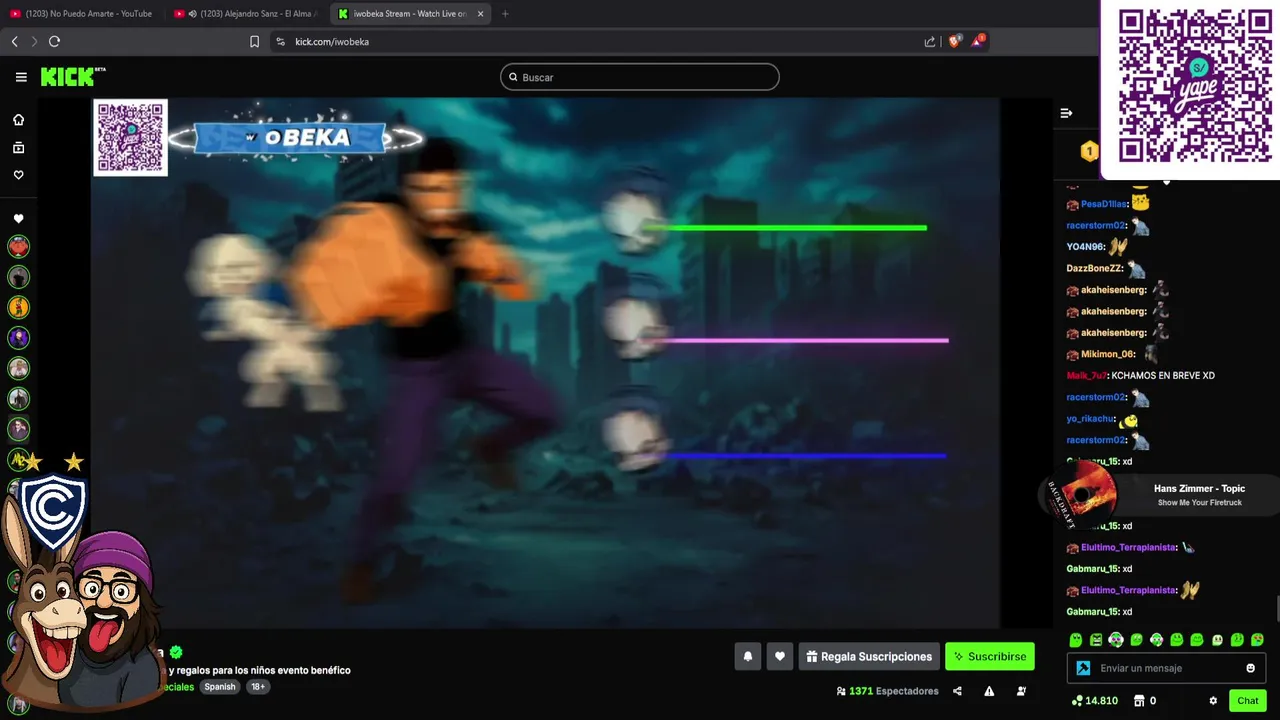Send message with the Chat button
This screenshot has height=720, width=1280.
click(x=1248, y=700)
